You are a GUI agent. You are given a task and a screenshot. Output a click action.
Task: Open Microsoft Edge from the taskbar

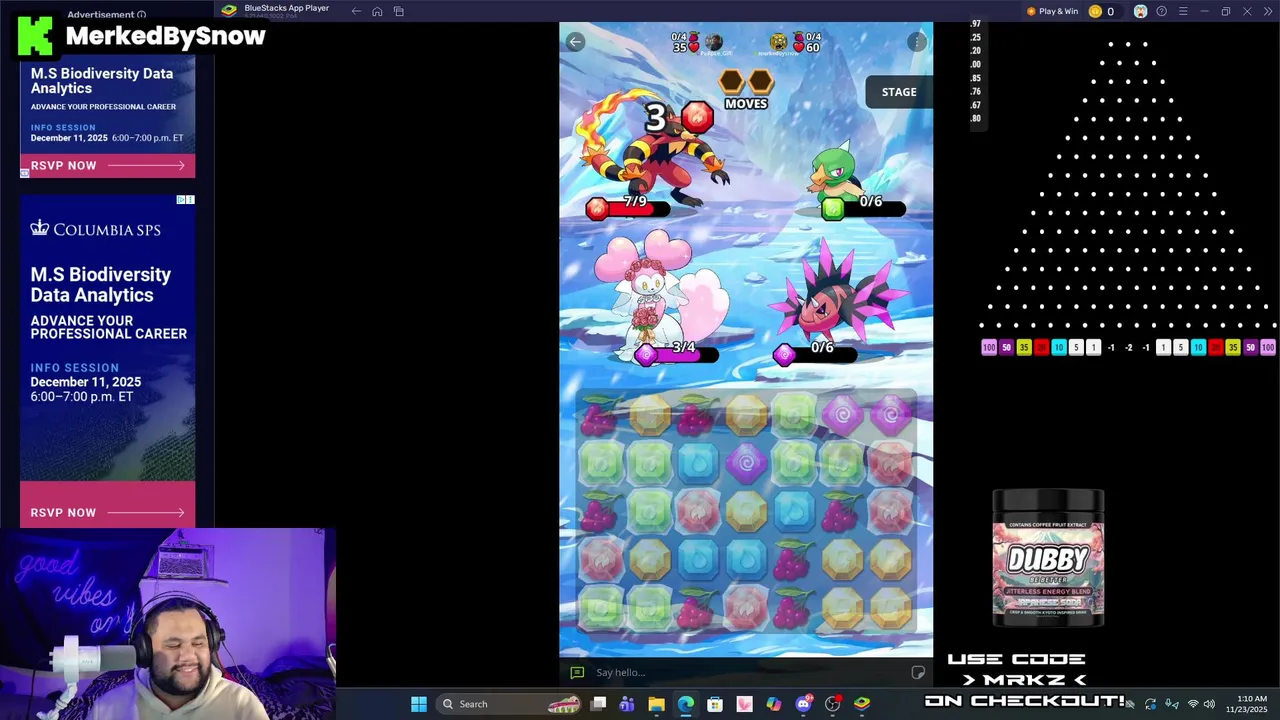pos(686,704)
